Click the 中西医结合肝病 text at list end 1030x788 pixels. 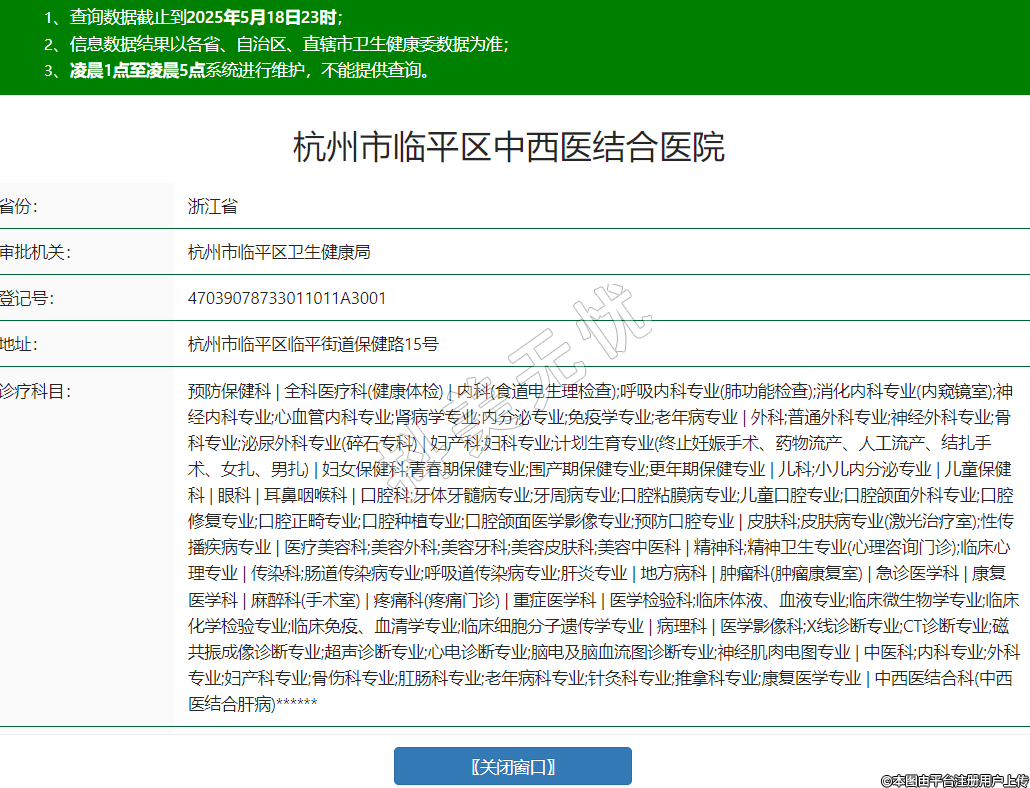pos(232,704)
